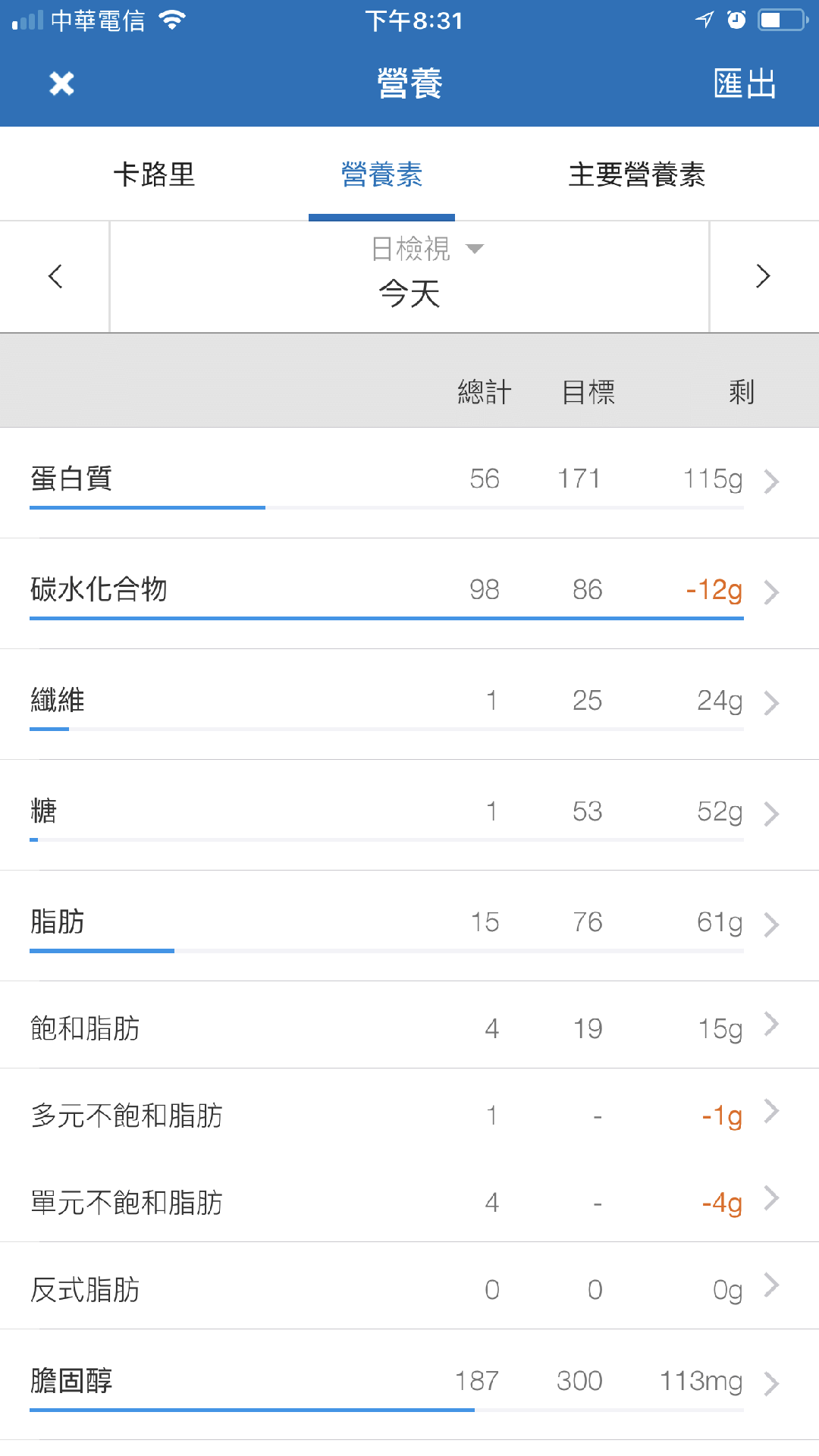Viewport: 819px width, 1456px height.
Task: Tap the 匯出 export button
Action: coord(745,83)
